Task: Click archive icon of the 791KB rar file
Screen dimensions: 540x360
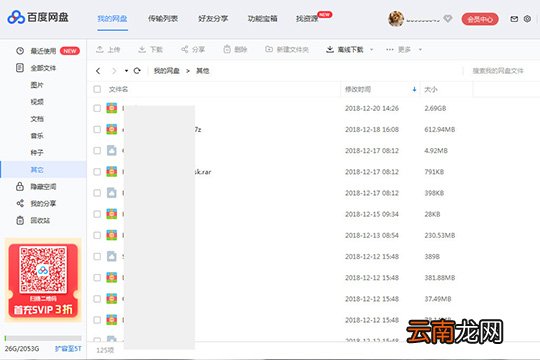Action: 112,172
